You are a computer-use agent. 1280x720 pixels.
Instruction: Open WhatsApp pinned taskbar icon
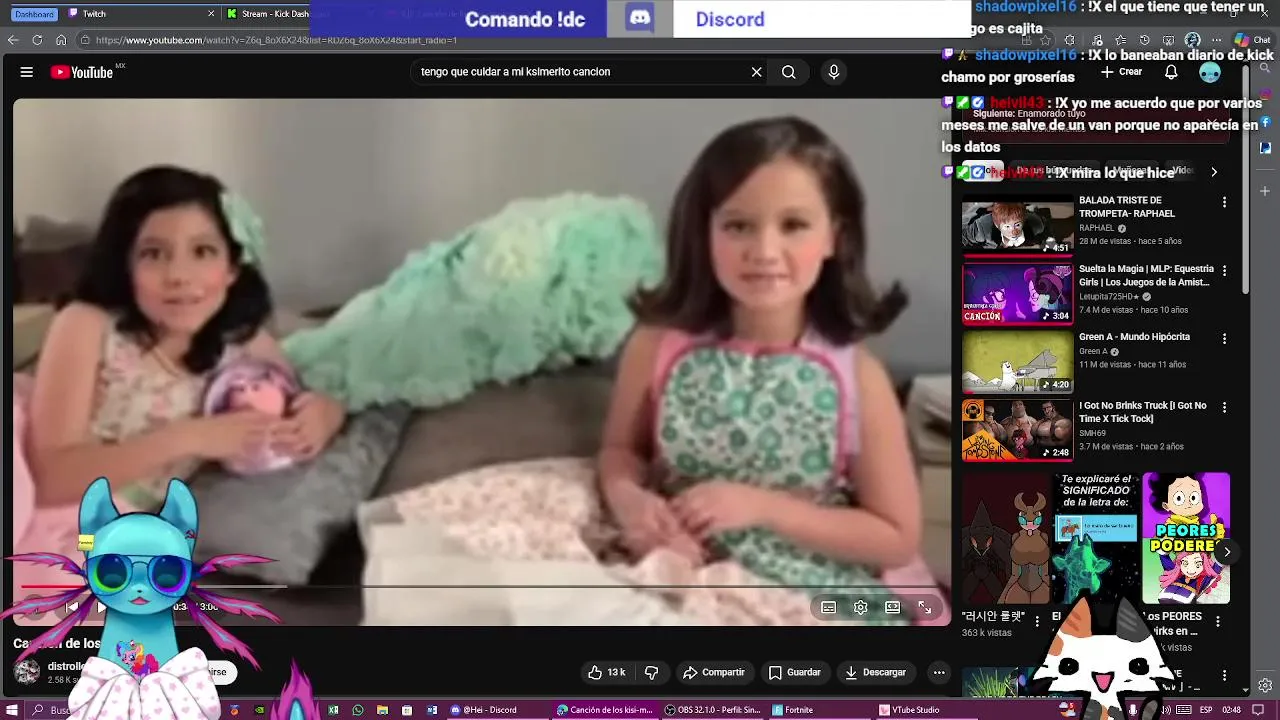[358, 710]
